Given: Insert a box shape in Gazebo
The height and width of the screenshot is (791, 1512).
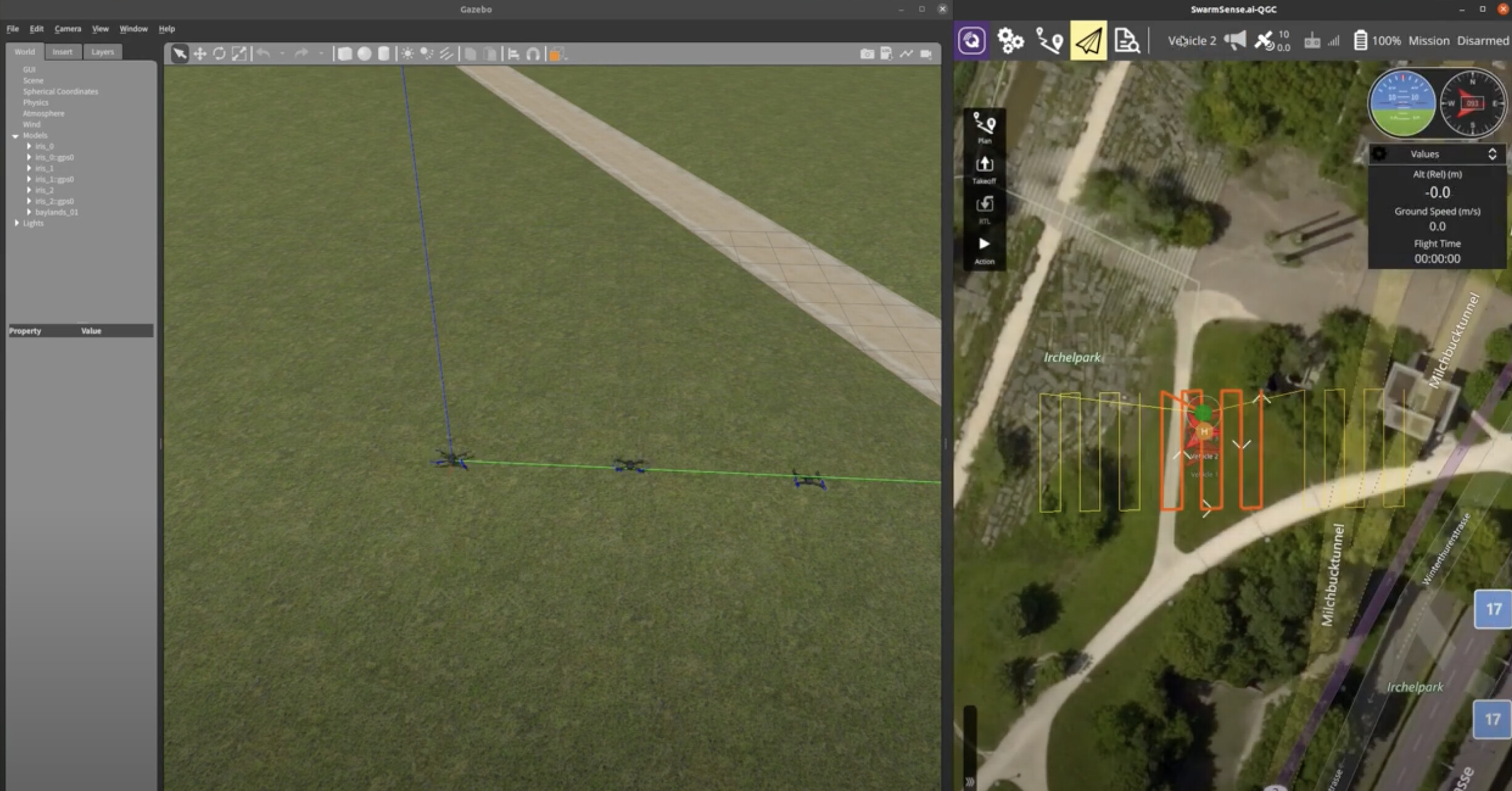Looking at the screenshot, I should click(x=345, y=54).
